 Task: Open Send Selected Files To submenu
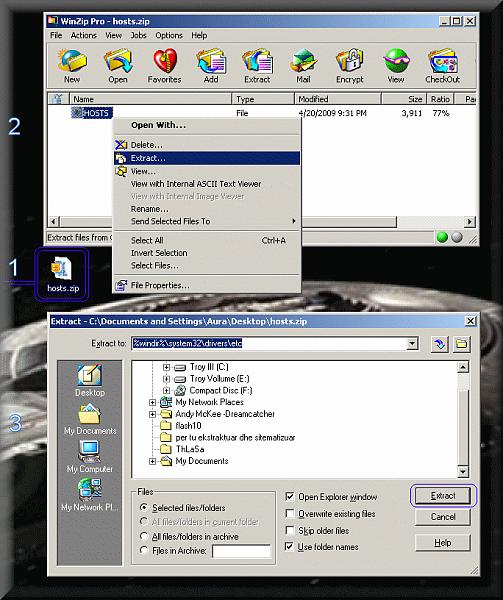click(x=207, y=221)
